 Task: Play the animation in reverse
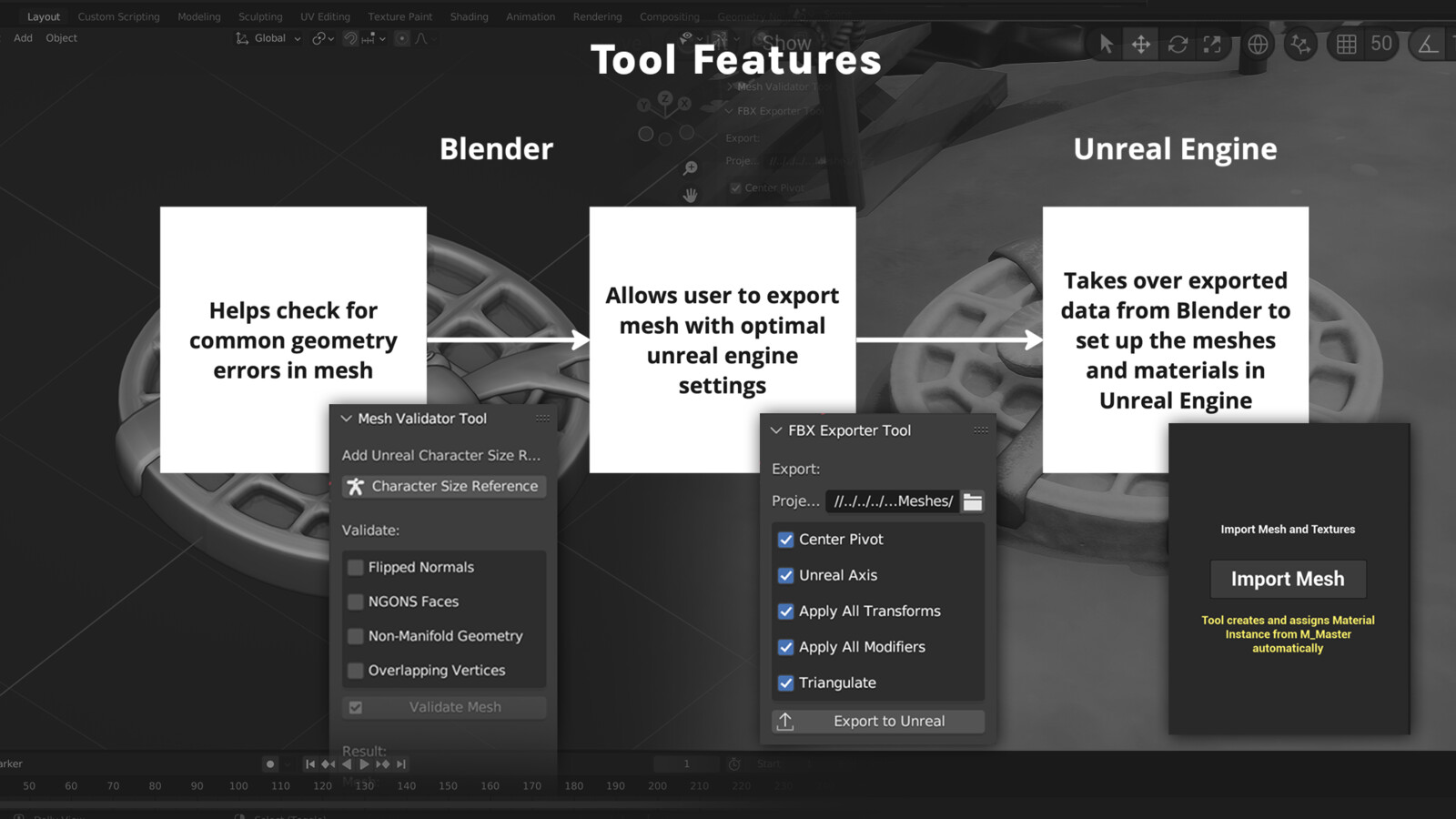[347, 764]
